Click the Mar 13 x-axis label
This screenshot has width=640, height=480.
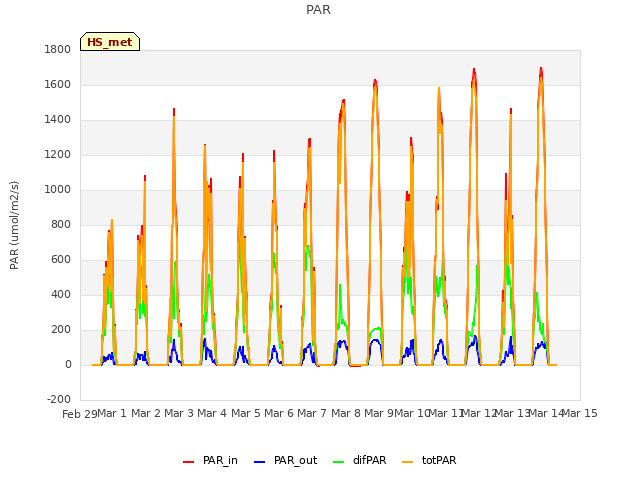point(512,413)
